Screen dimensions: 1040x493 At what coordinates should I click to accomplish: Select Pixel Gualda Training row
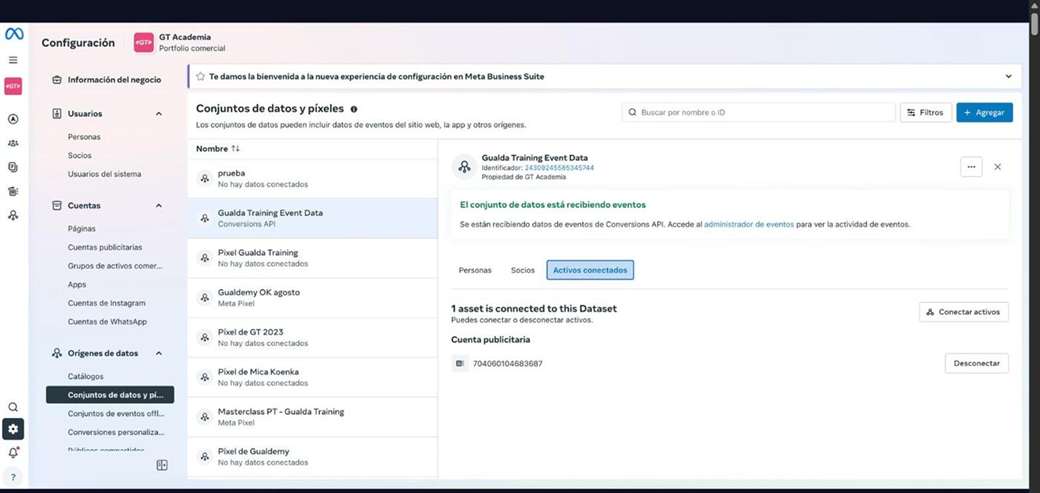(x=312, y=258)
